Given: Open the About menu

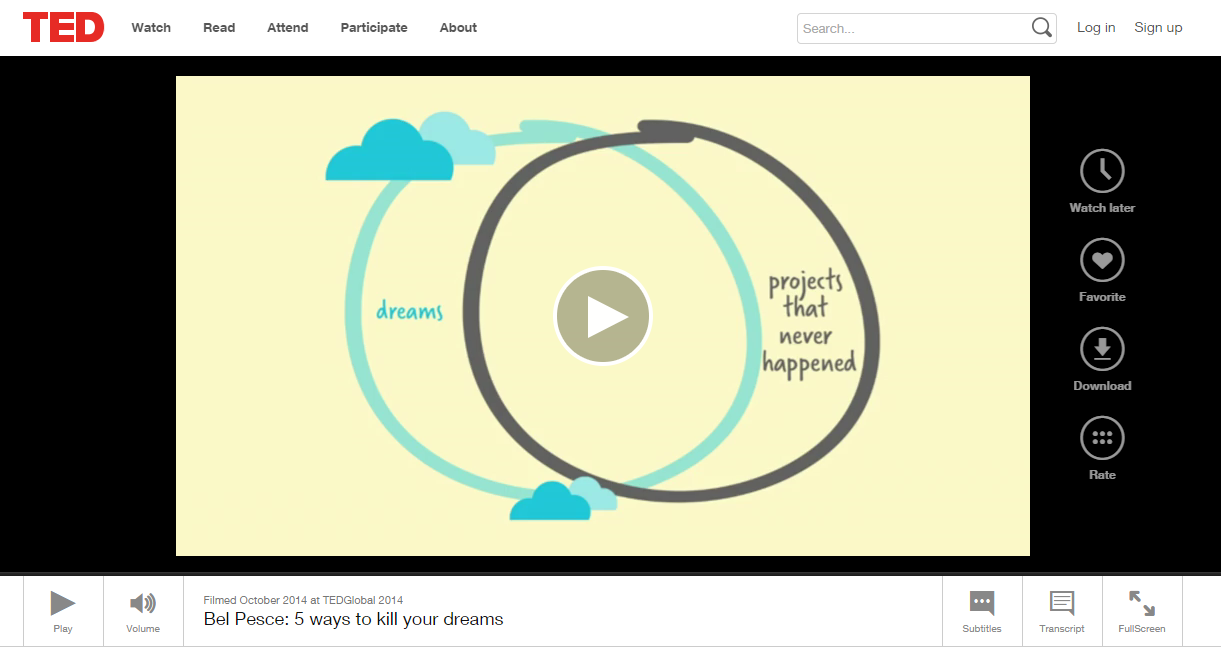Looking at the screenshot, I should coord(458,28).
